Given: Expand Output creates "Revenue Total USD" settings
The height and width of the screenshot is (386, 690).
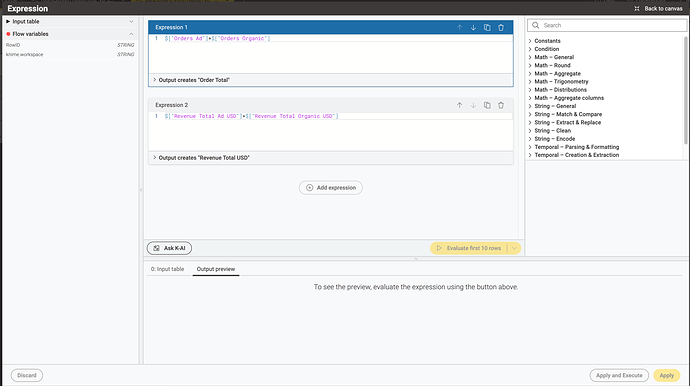Looking at the screenshot, I should 154,158.
